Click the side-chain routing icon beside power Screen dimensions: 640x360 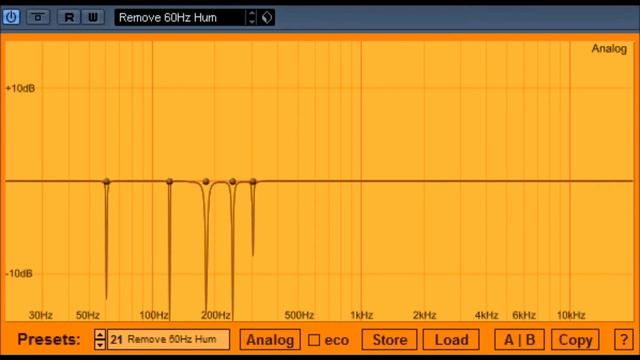coord(38,17)
